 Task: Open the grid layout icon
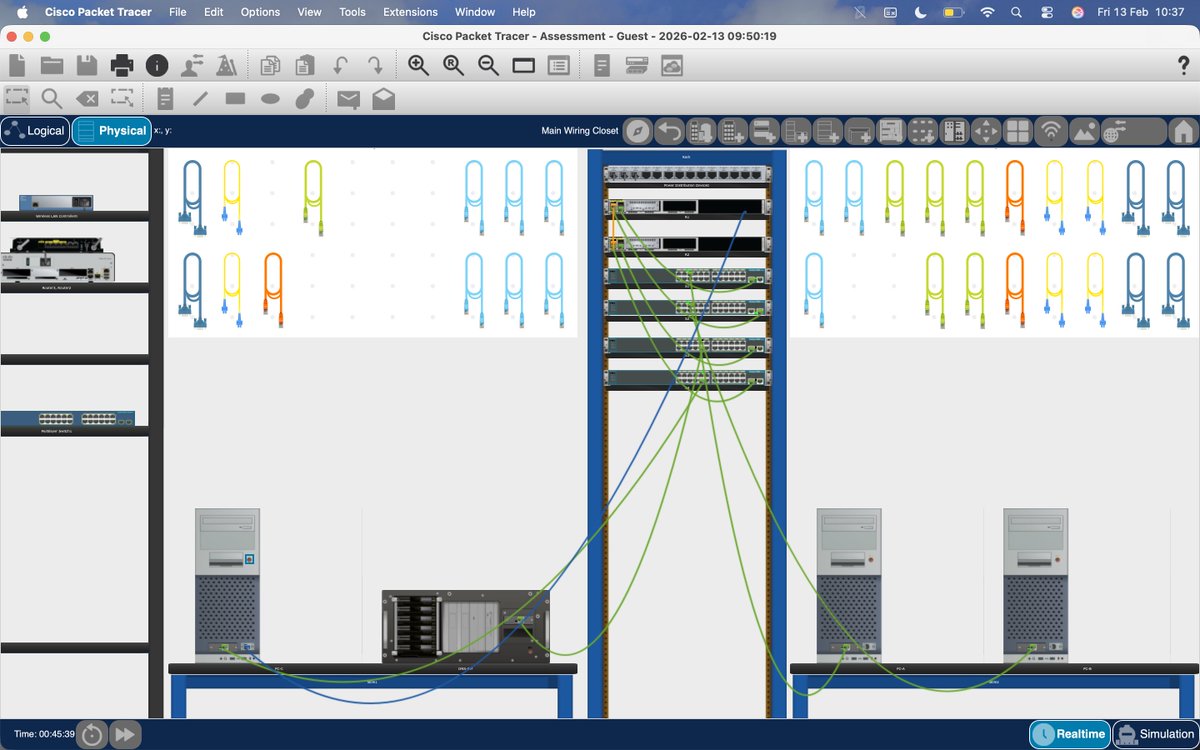[1018, 131]
